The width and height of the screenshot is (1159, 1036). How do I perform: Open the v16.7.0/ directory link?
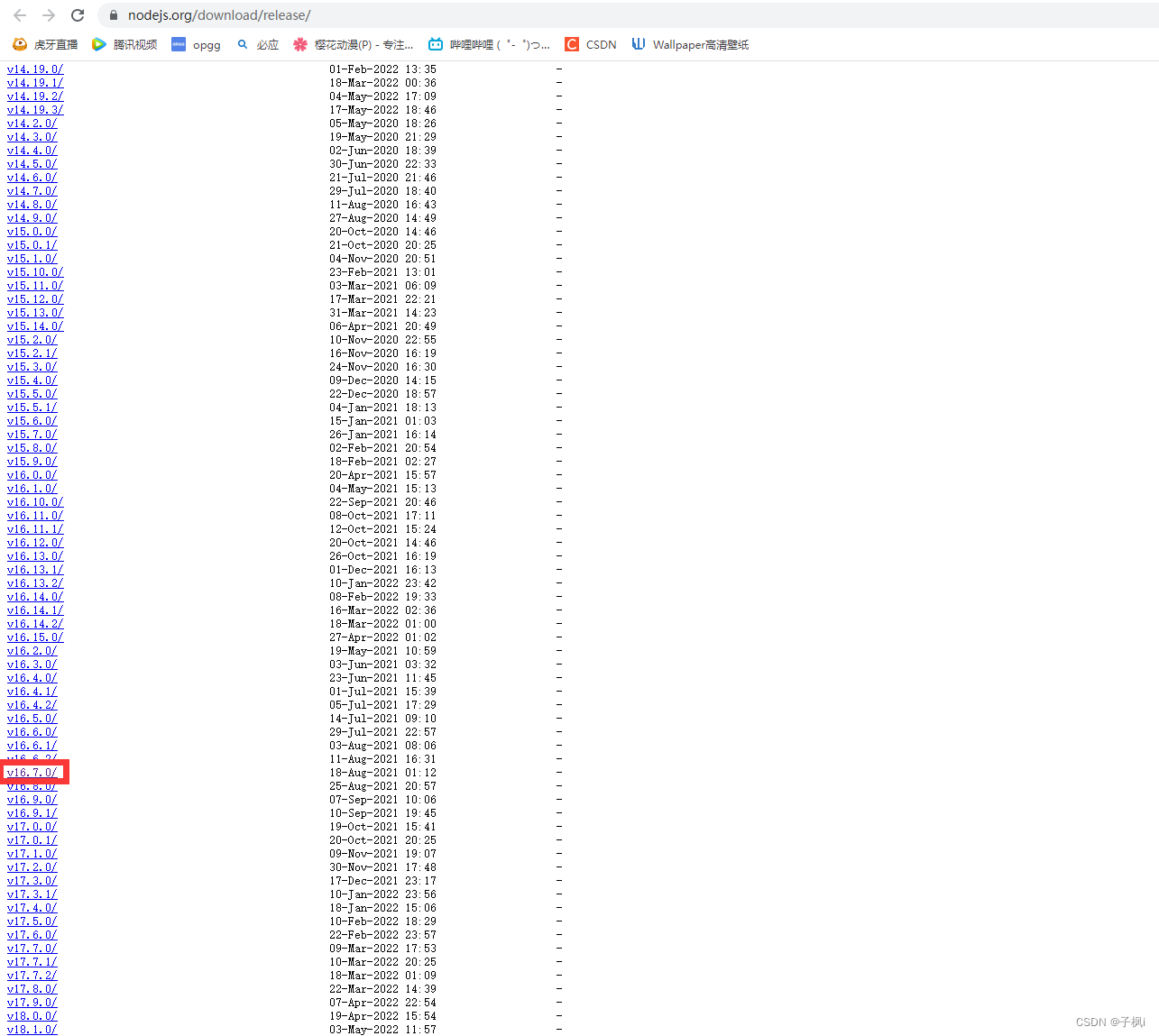pyautogui.click(x=32, y=773)
